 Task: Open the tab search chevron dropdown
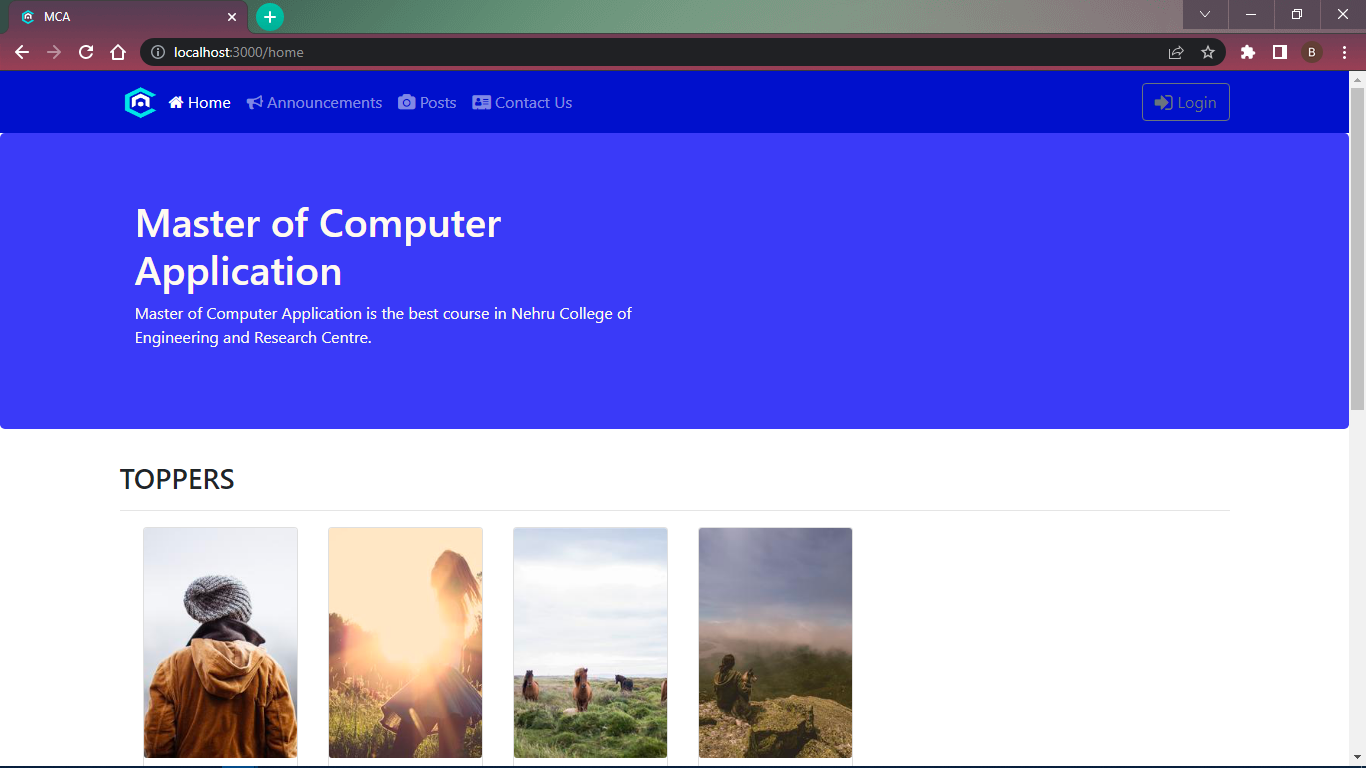pos(1204,15)
